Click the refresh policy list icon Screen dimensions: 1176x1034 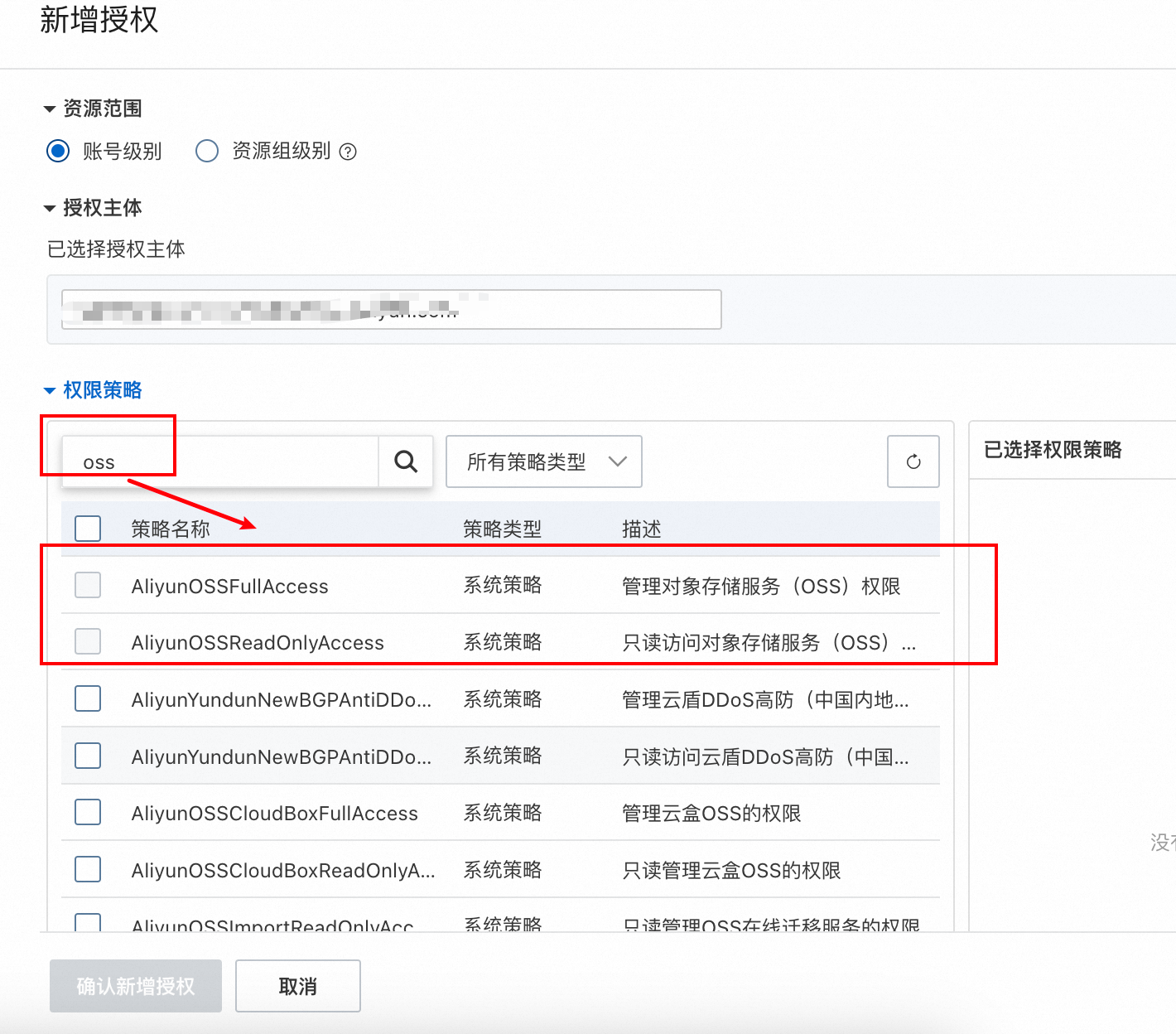click(x=913, y=461)
